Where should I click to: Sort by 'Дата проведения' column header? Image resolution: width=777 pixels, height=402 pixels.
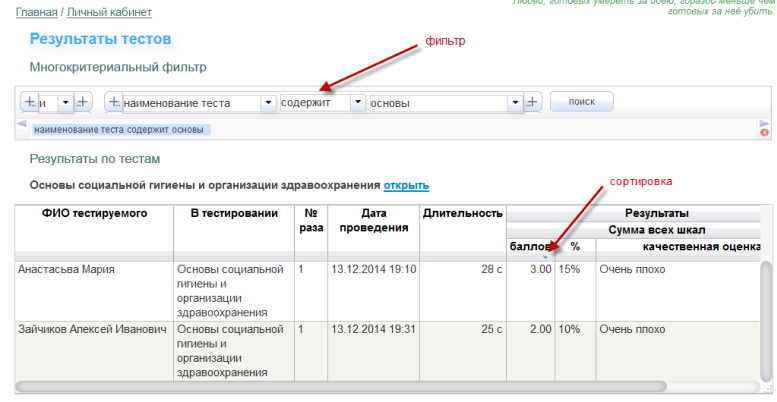point(373,220)
